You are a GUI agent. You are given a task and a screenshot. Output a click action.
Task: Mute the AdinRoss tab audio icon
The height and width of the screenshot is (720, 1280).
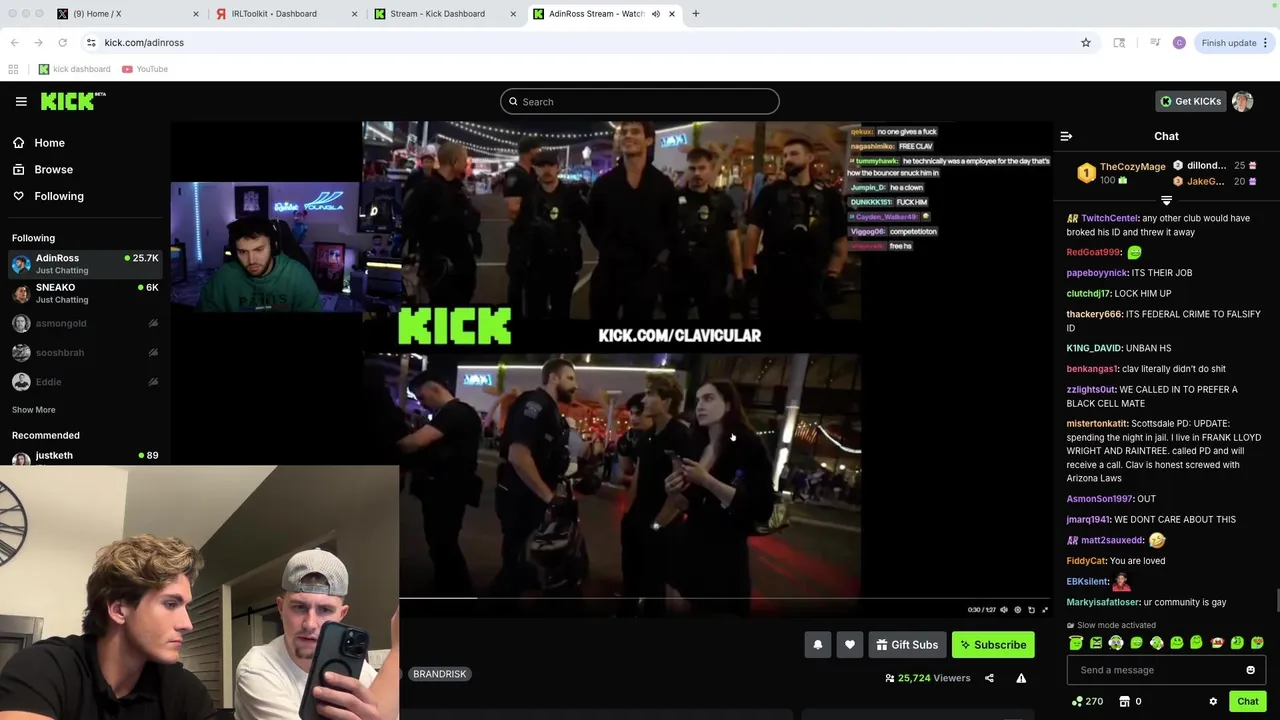(x=656, y=14)
